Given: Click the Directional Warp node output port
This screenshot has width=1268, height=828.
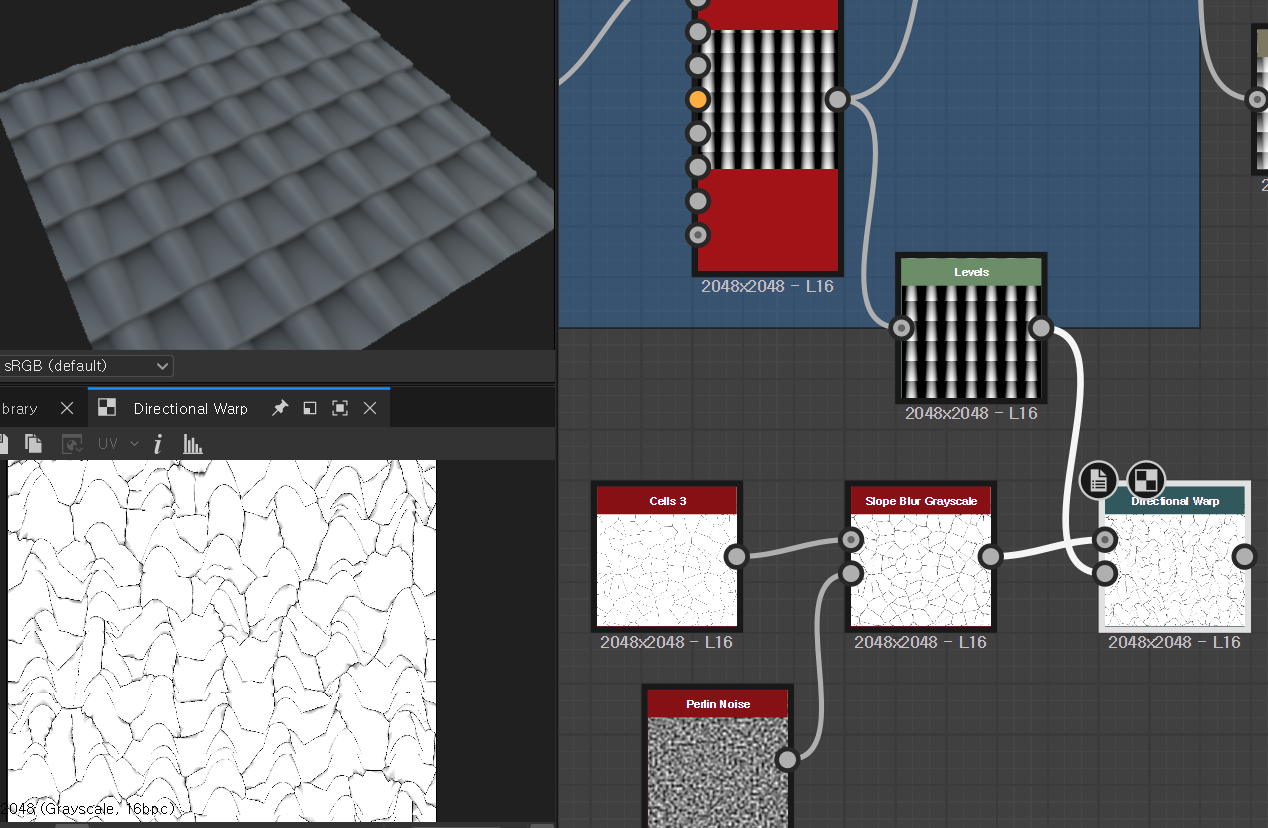Looking at the screenshot, I should tap(1244, 556).
